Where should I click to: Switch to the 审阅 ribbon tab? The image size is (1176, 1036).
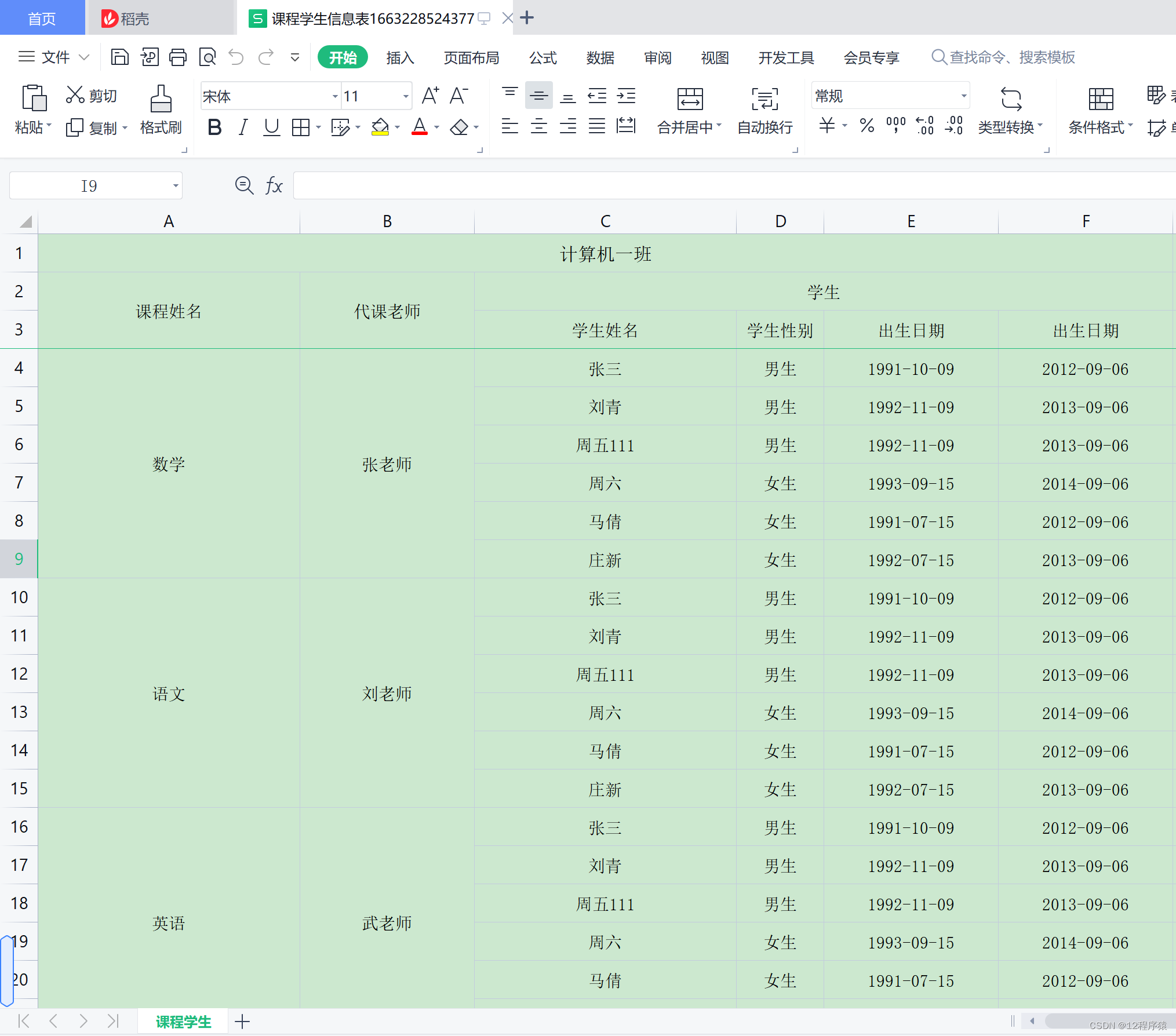(x=657, y=57)
